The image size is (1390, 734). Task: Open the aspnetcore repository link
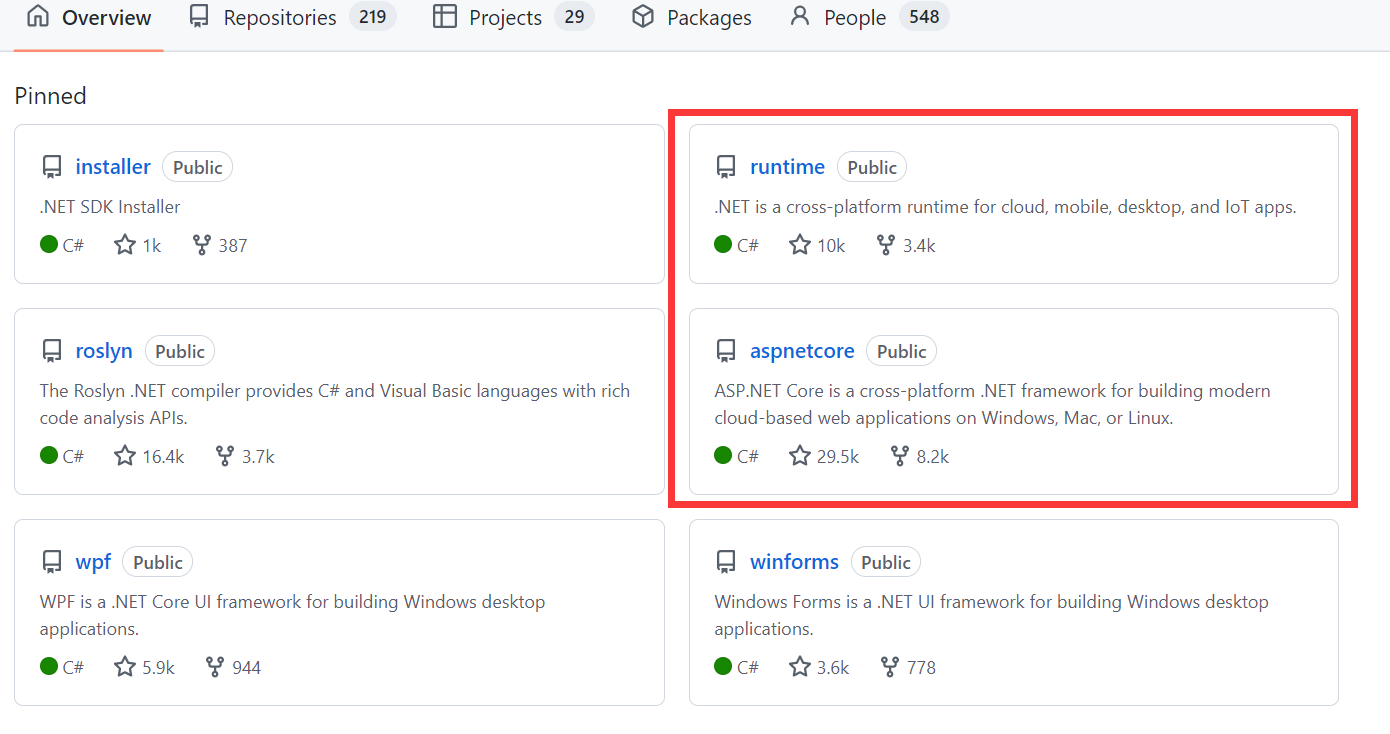pos(802,350)
